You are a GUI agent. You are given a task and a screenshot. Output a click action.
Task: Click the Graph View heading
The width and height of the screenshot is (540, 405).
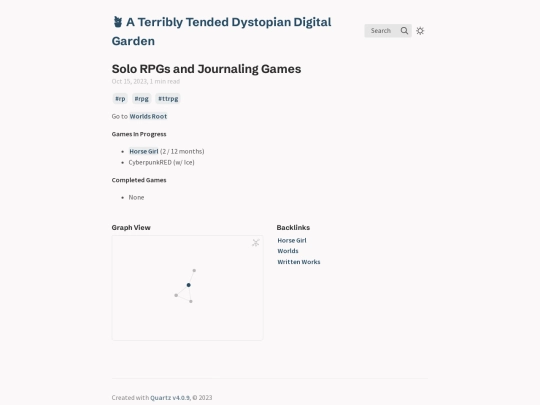131,228
